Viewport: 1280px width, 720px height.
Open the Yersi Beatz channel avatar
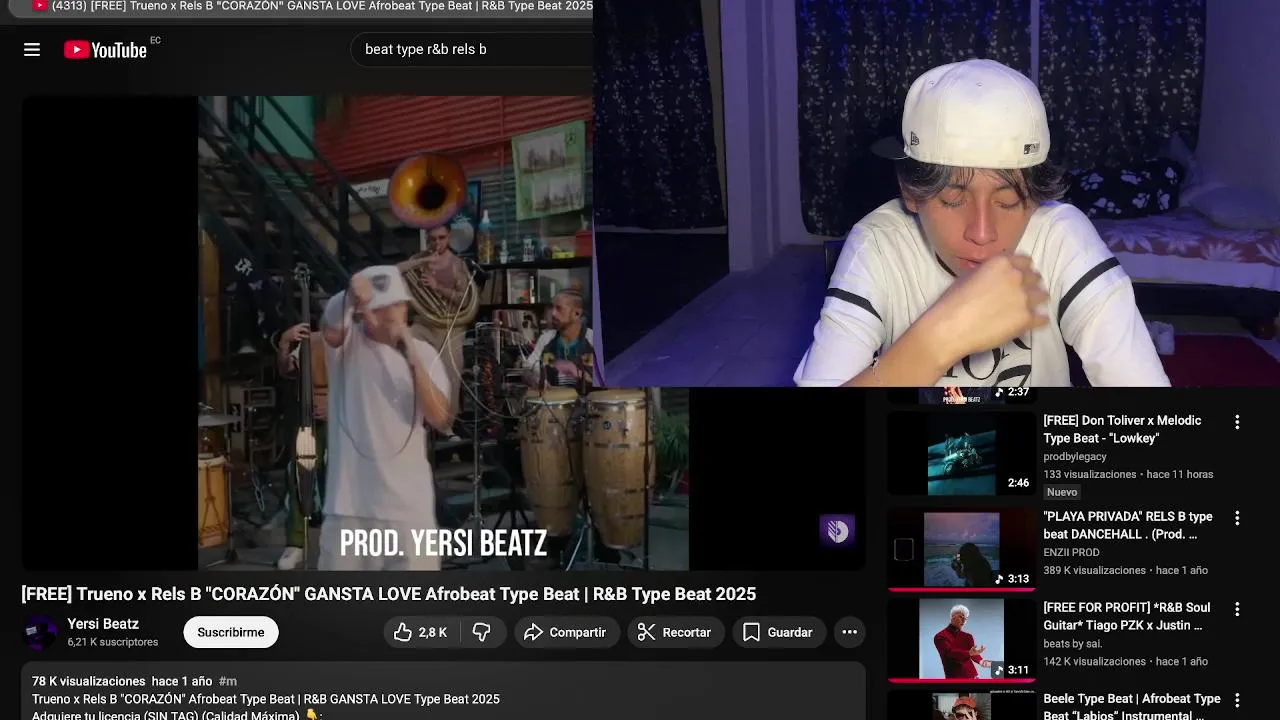pyautogui.click(x=41, y=633)
